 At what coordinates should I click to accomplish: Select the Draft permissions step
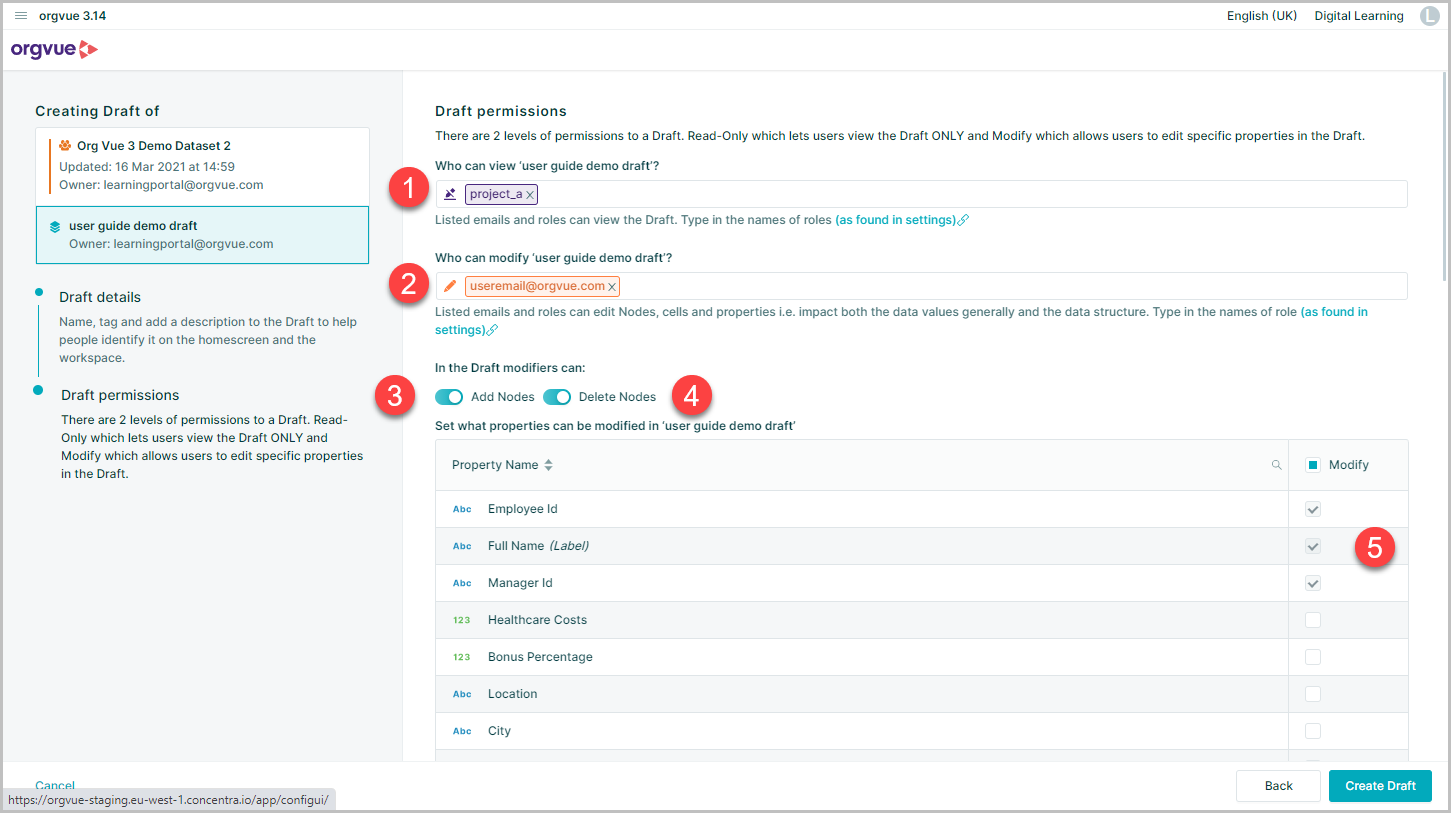[120, 395]
